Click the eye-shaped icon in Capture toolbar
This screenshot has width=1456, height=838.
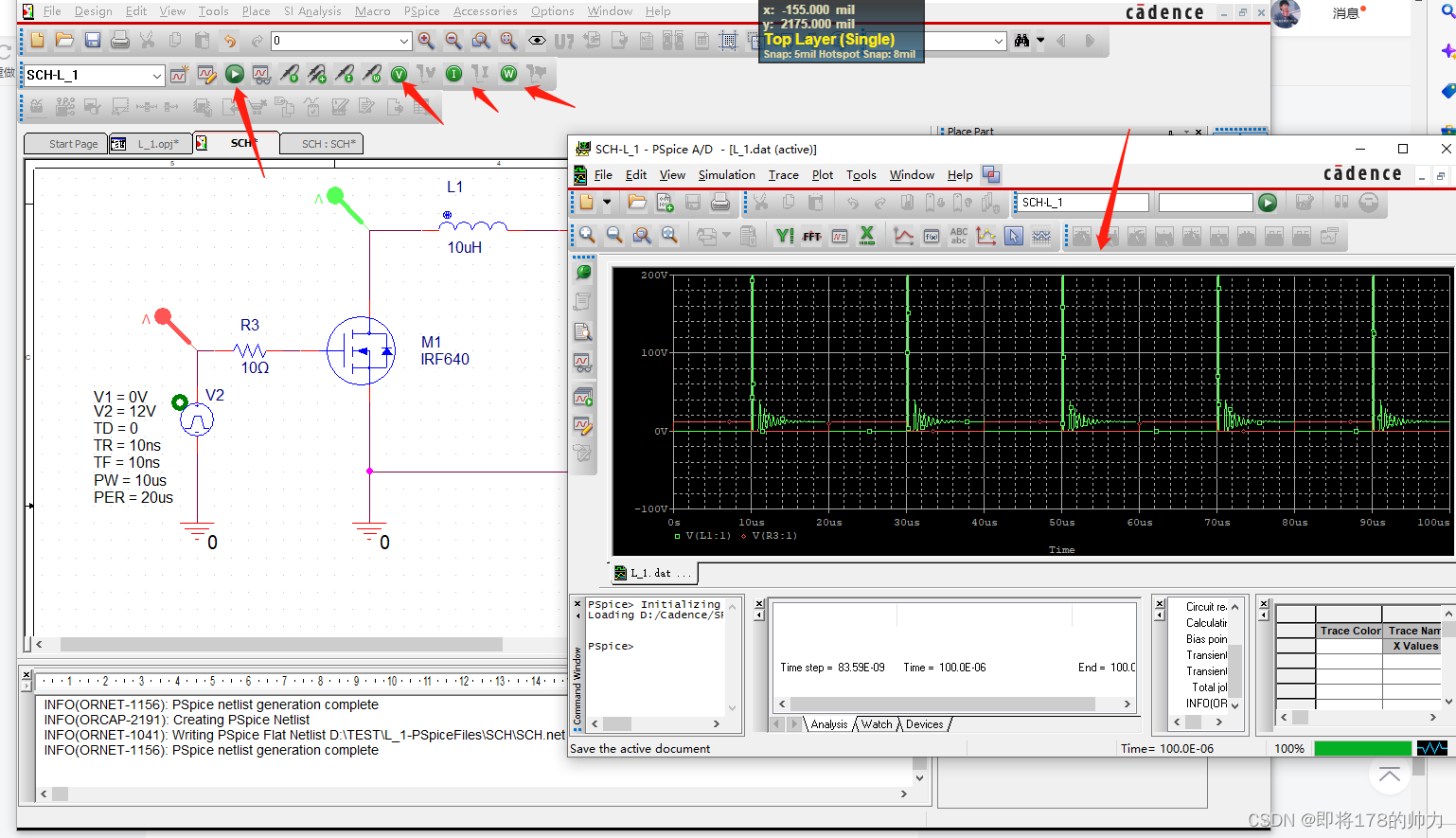[x=537, y=41]
